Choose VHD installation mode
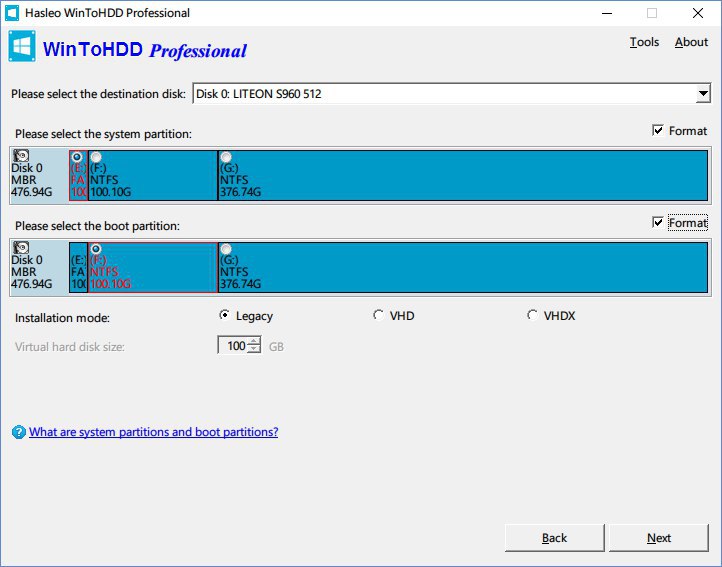 (x=378, y=315)
